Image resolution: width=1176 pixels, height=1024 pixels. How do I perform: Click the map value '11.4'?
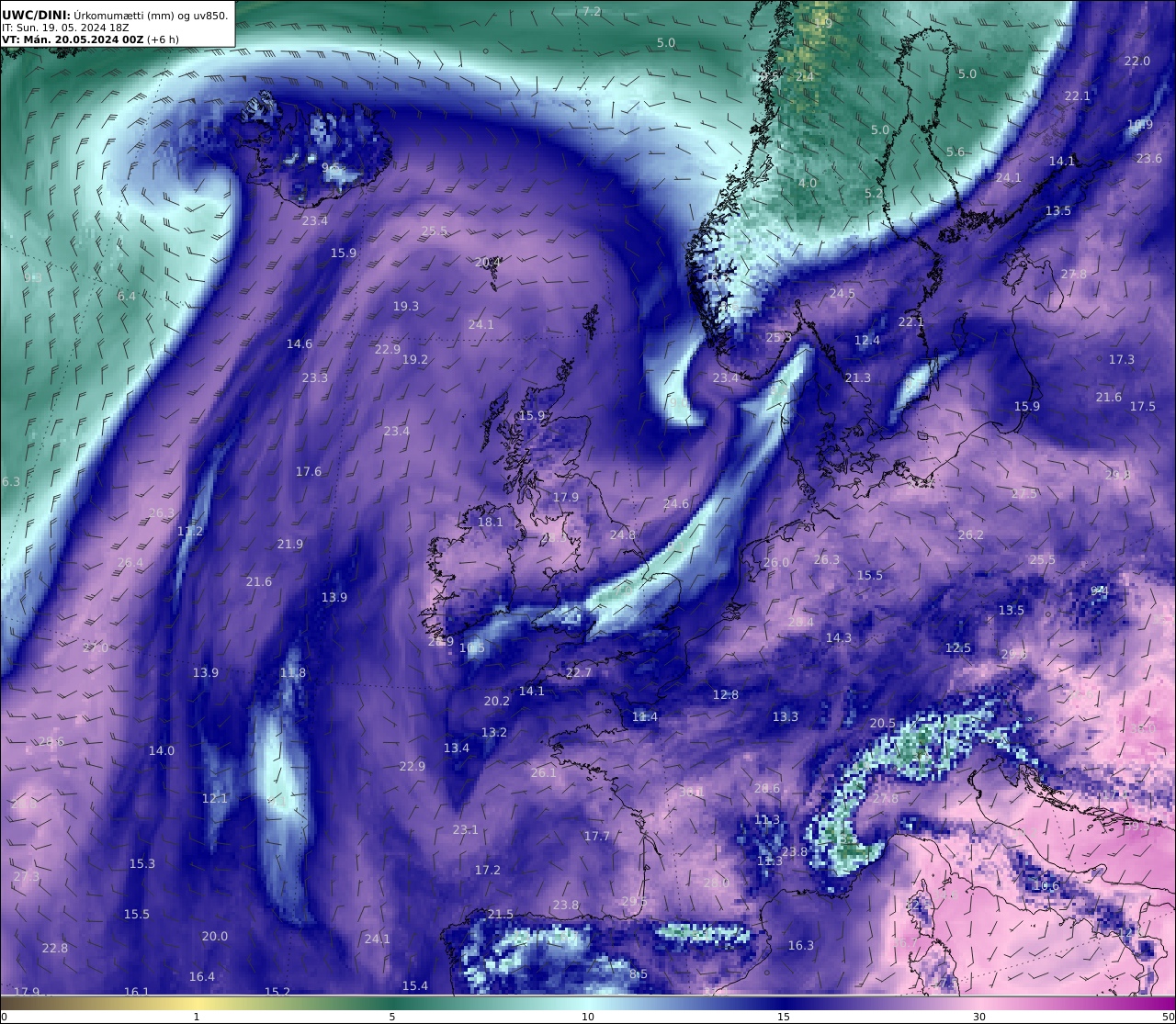(x=645, y=717)
